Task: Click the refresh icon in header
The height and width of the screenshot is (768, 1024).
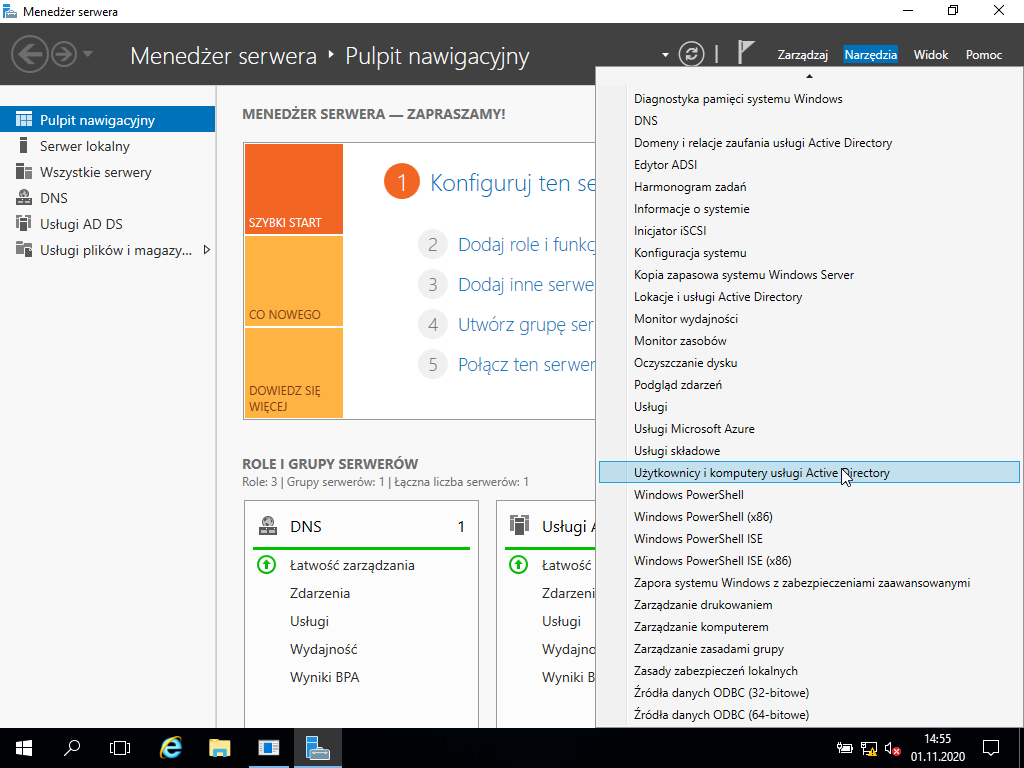Action: [691, 54]
